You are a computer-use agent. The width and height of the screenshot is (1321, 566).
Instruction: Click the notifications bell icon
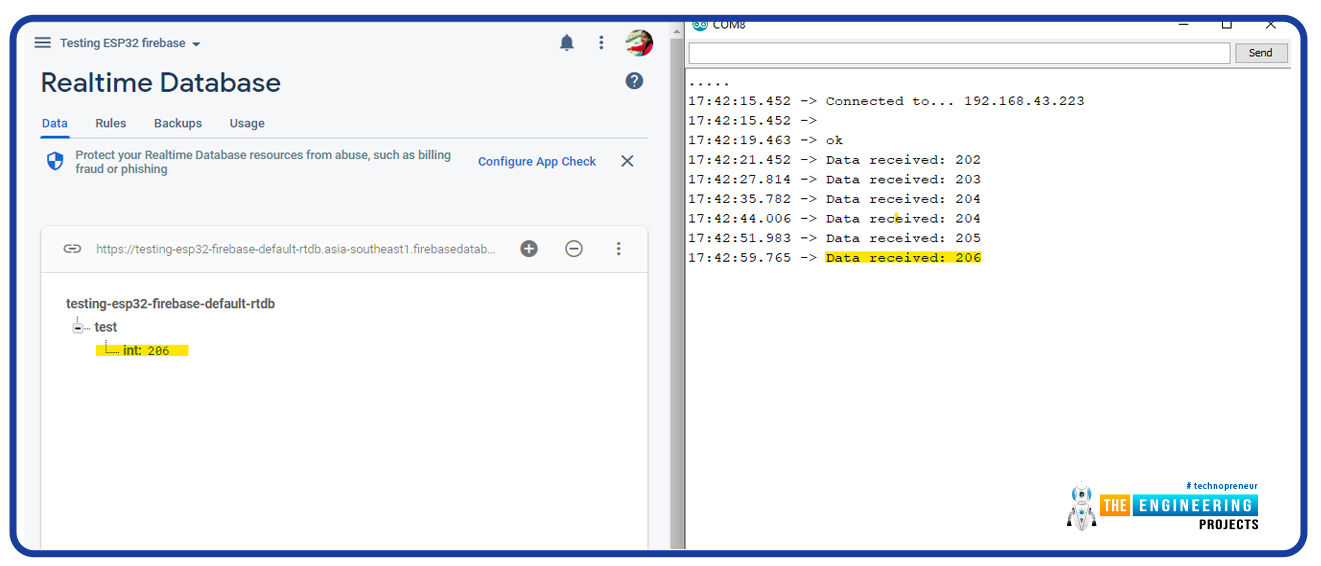567,43
